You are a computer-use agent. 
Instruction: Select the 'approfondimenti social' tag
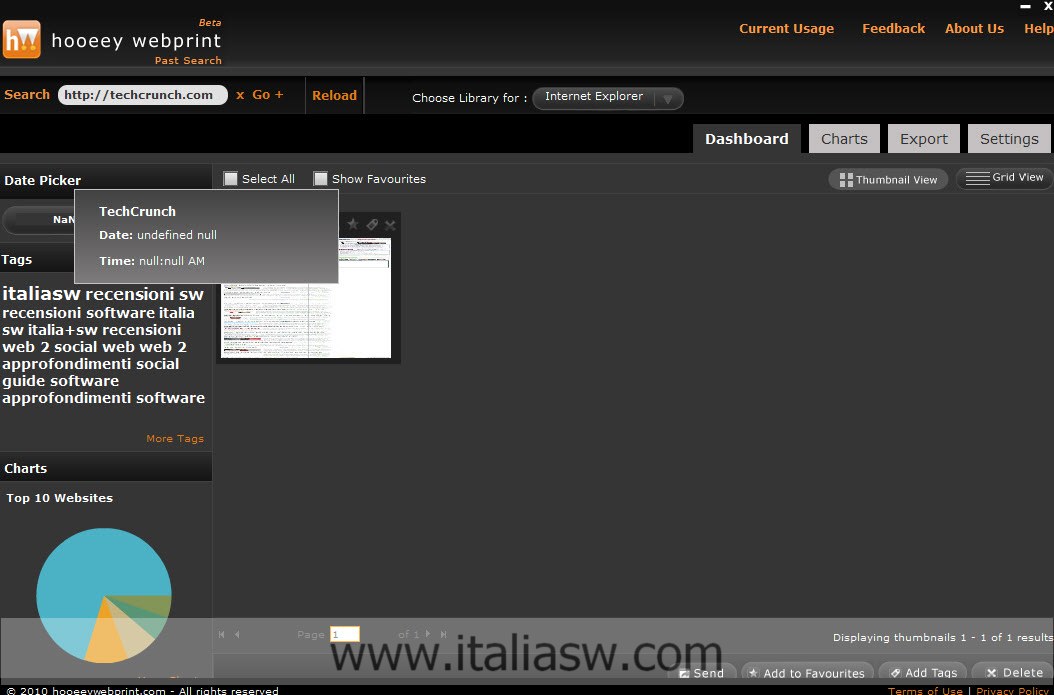pyautogui.click(x=91, y=364)
